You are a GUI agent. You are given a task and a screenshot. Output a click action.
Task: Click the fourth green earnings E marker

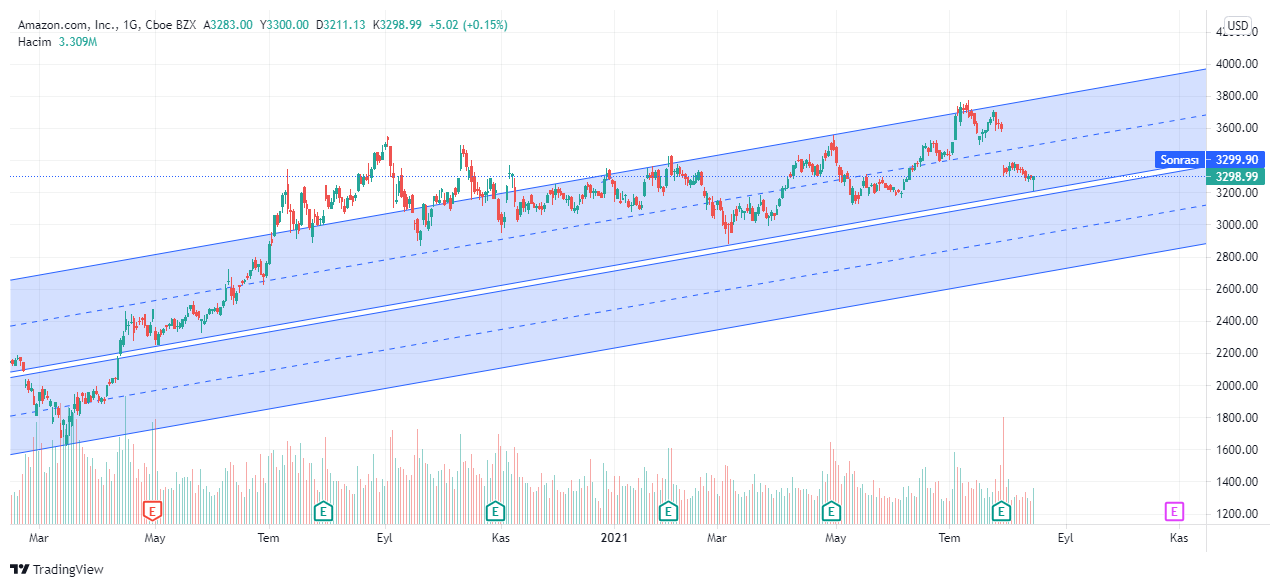pyautogui.click(x=830, y=511)
